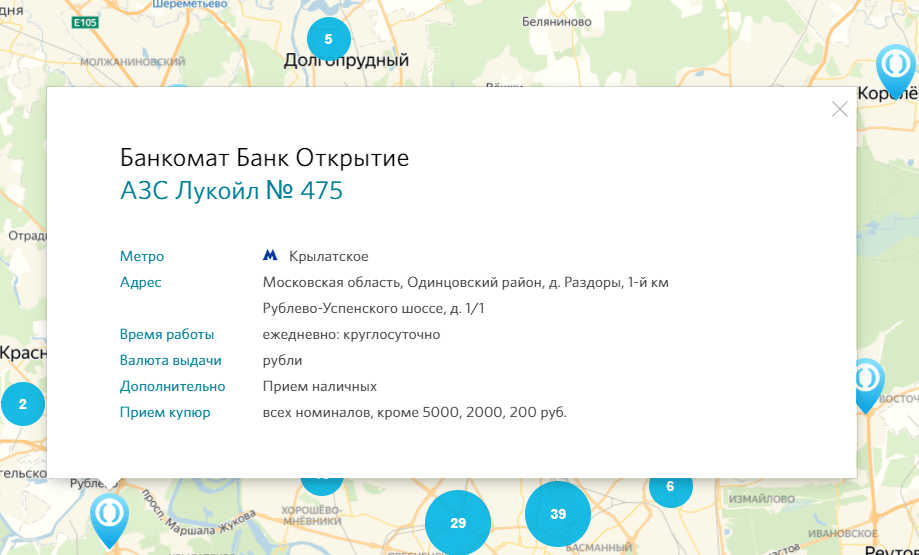
Task: Click the 'Прием купюр' field label
Action: click(165, 413)
